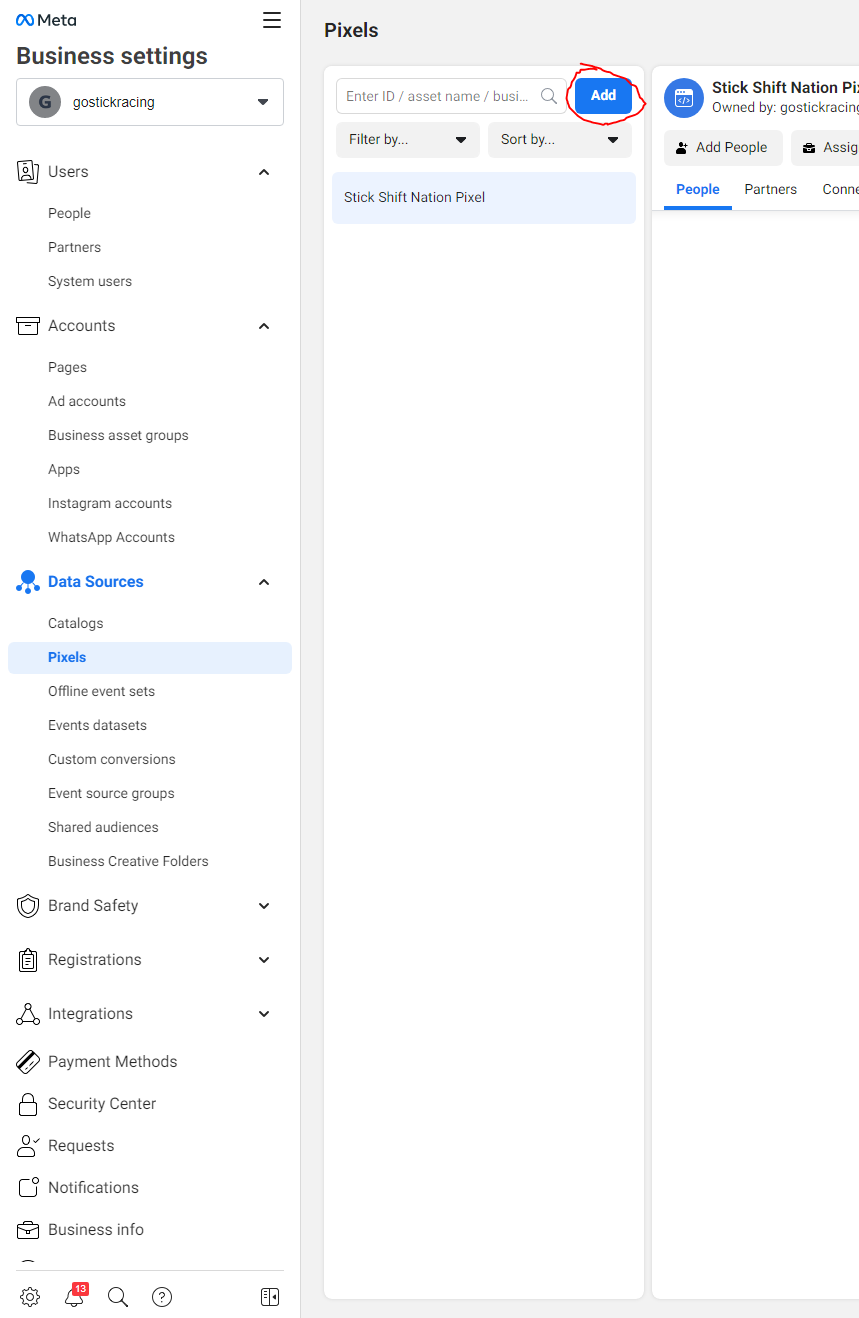
Task: Click the Meta logo
Action: (46, 20)
